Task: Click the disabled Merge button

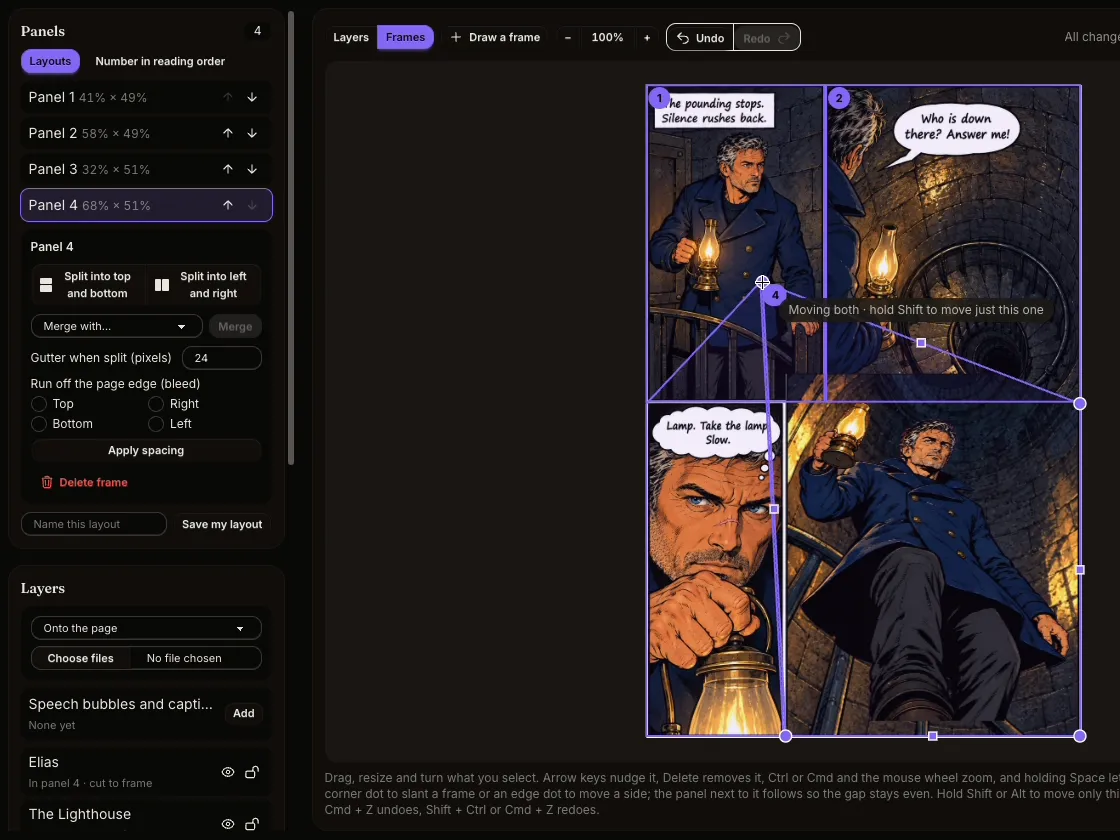Action: pyautogui.click(x=235, y=326)
